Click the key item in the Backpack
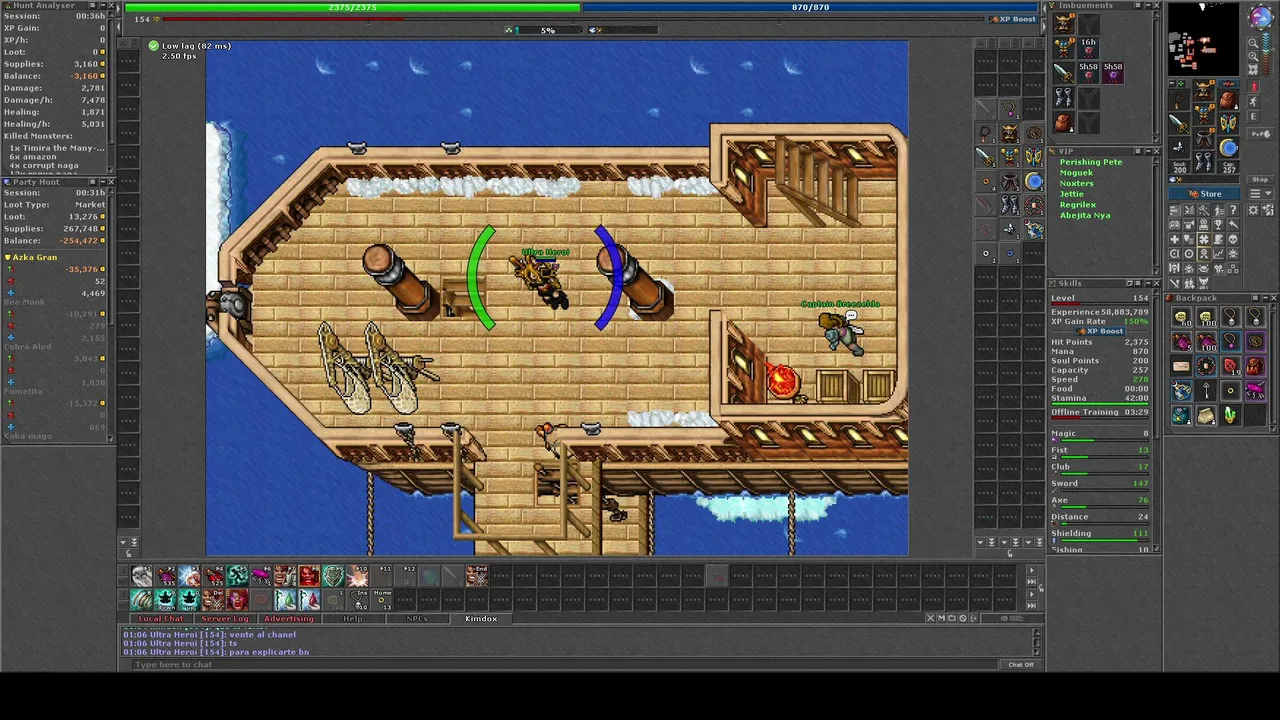The height and width of the screenshot is (720, 1280). (1206, 391)
